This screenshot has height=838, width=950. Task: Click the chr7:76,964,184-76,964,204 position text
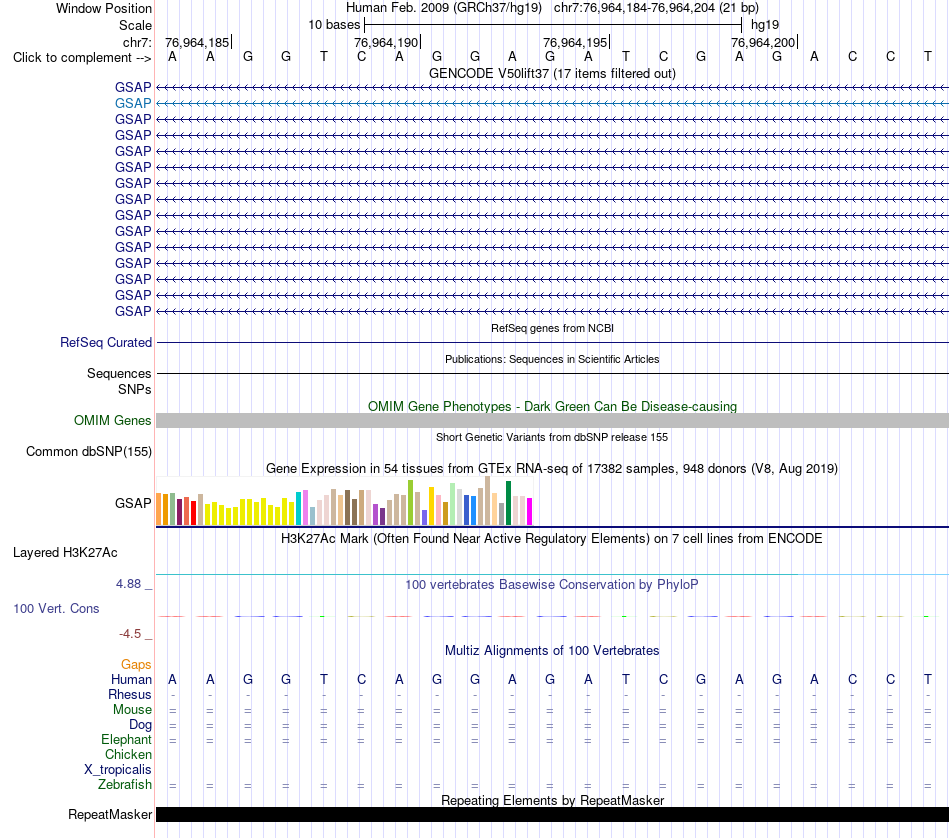656,8
